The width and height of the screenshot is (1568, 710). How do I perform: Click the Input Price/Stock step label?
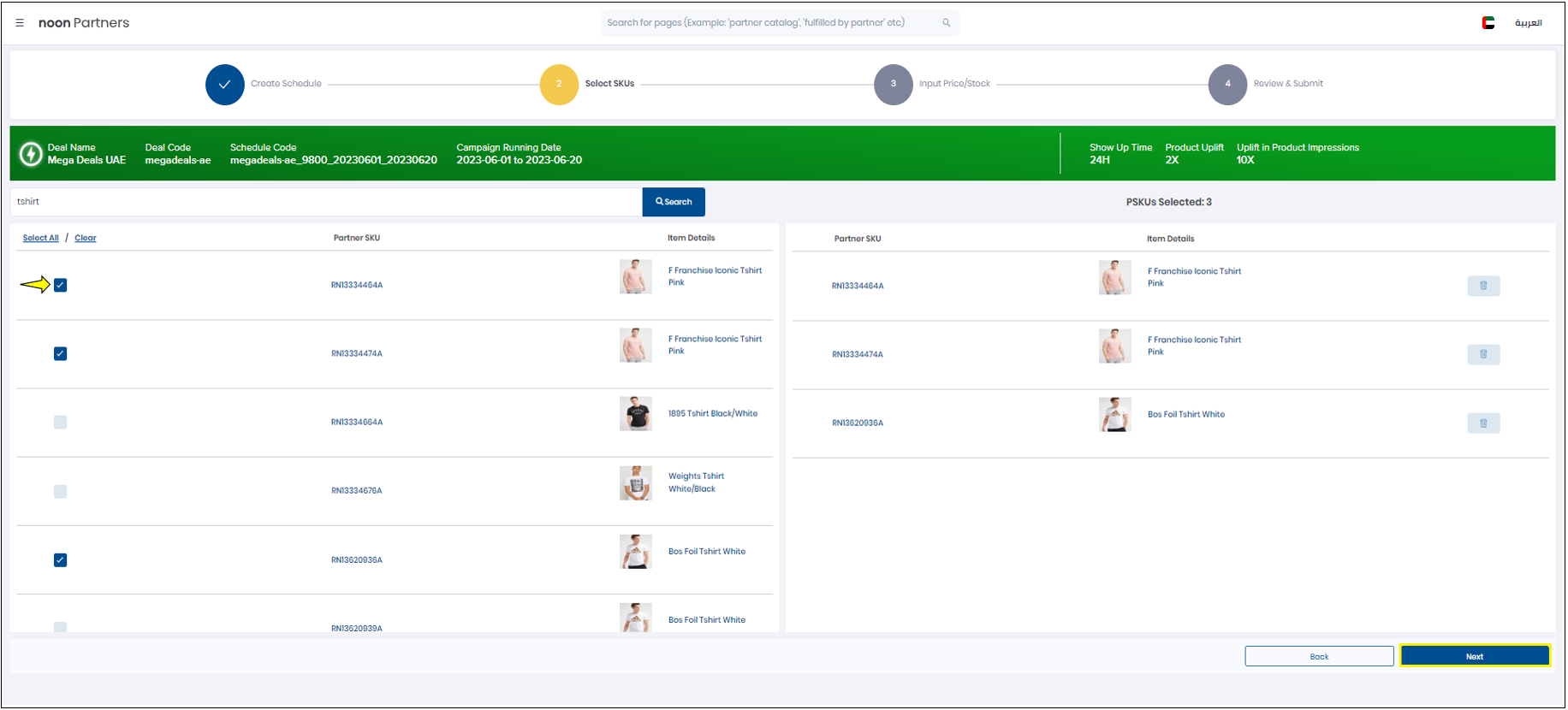tap(954, 84)
